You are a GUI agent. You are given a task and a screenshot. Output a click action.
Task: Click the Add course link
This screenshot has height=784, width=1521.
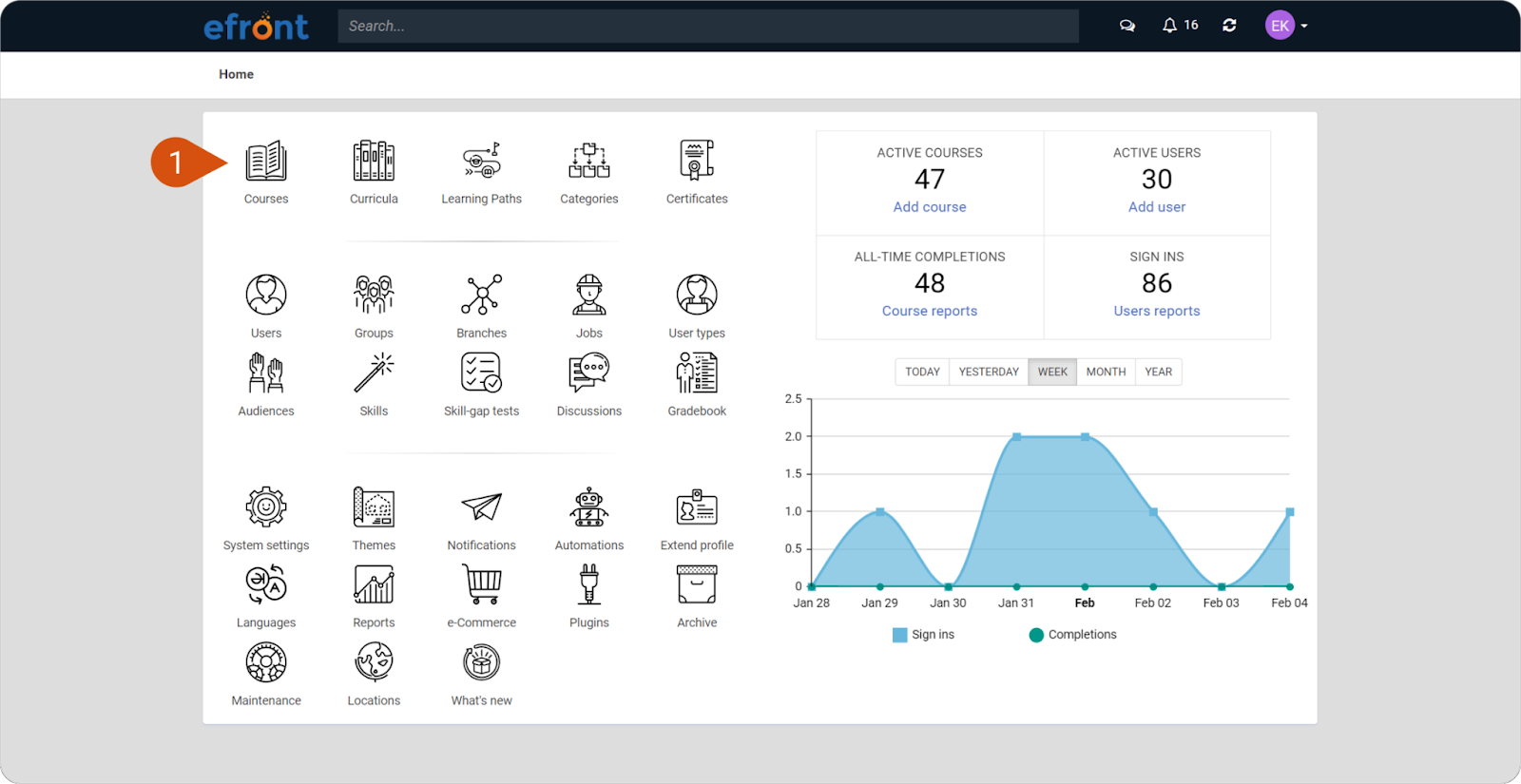[x=930, y=207]
